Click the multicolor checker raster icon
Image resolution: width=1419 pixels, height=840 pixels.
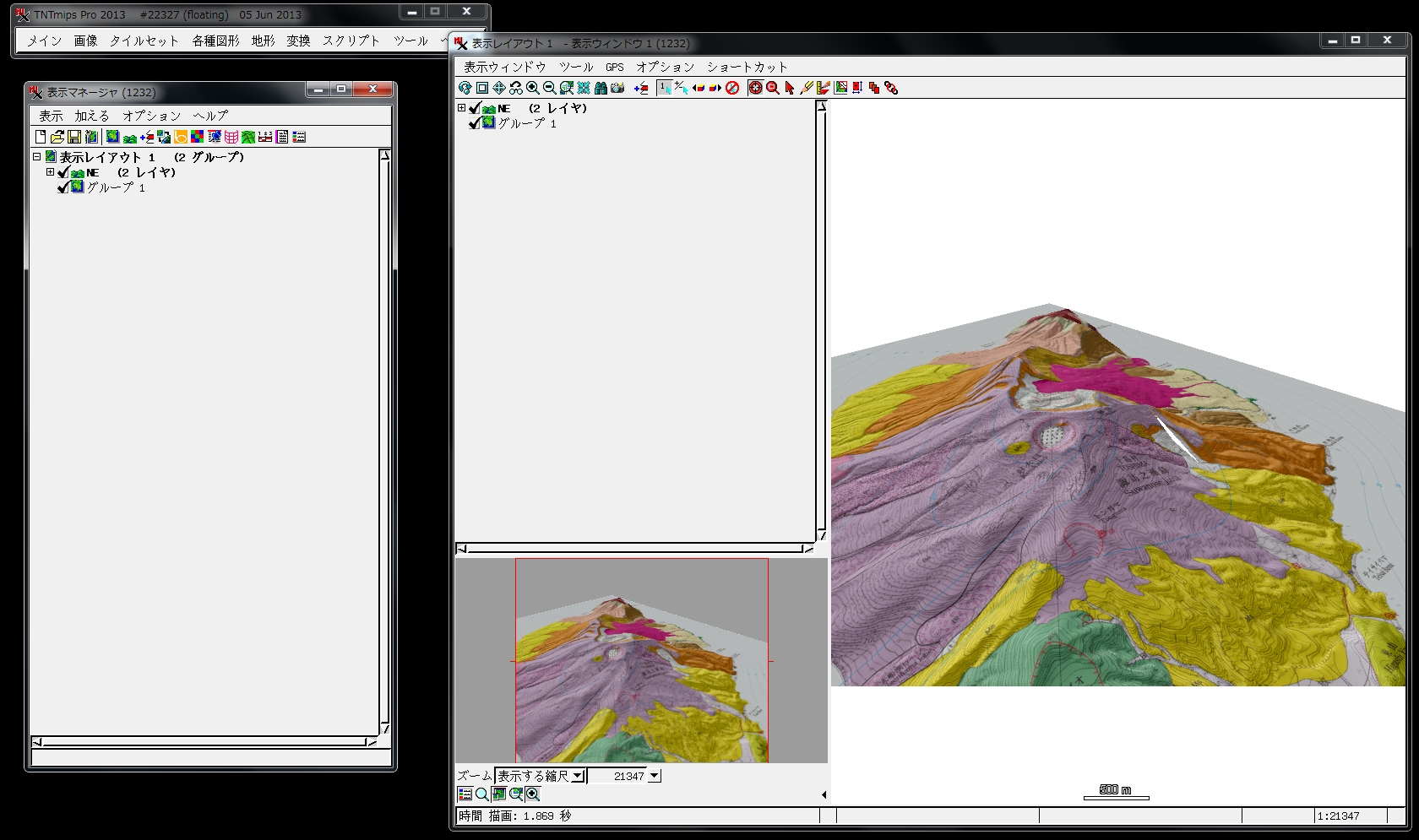coord(197,137)
